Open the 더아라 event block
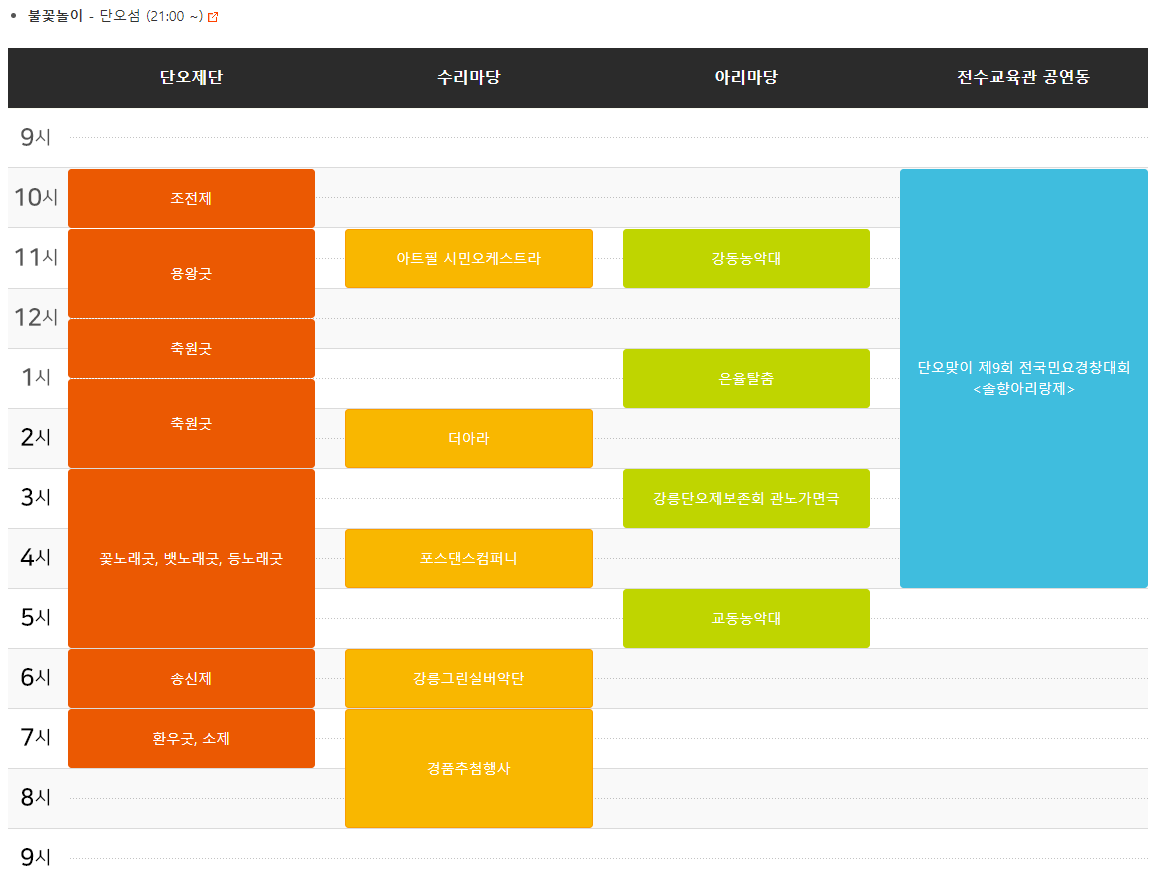This screenshot has height=883, width=1157. pos(469,438)
